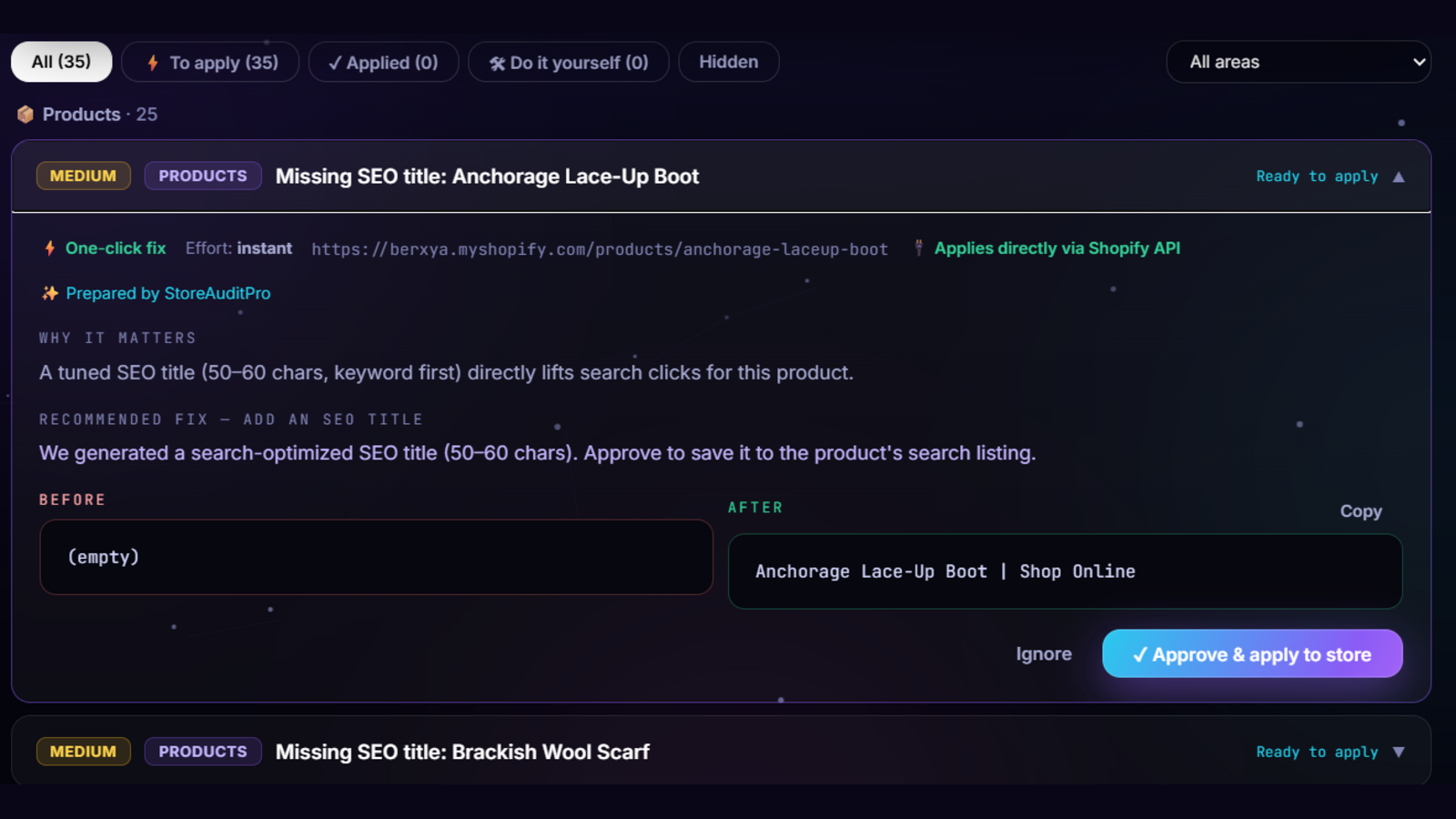The image size is (1456, 819).
Task: Copy the generated SEO title
Action: [1360, 511]
